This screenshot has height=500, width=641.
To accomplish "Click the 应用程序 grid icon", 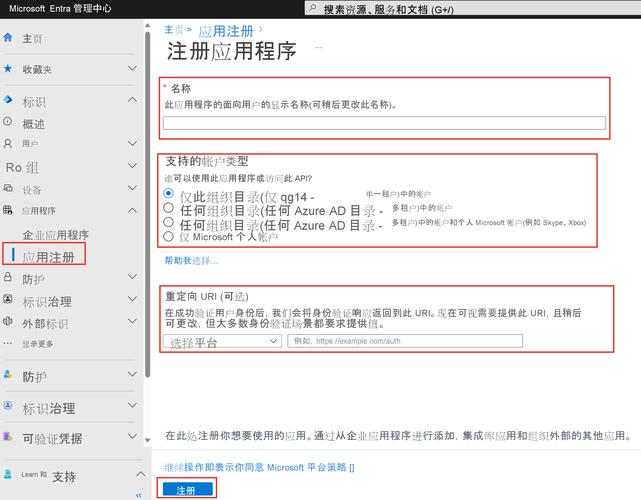I will click(7, 210).
